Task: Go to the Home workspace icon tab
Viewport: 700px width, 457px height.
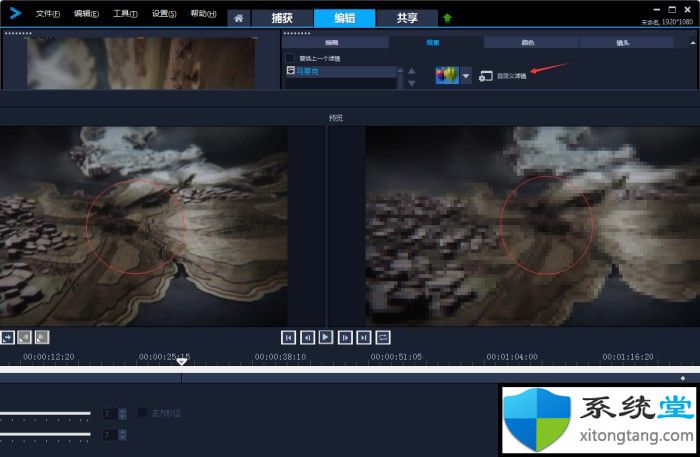Action: [x=239, y=18]
